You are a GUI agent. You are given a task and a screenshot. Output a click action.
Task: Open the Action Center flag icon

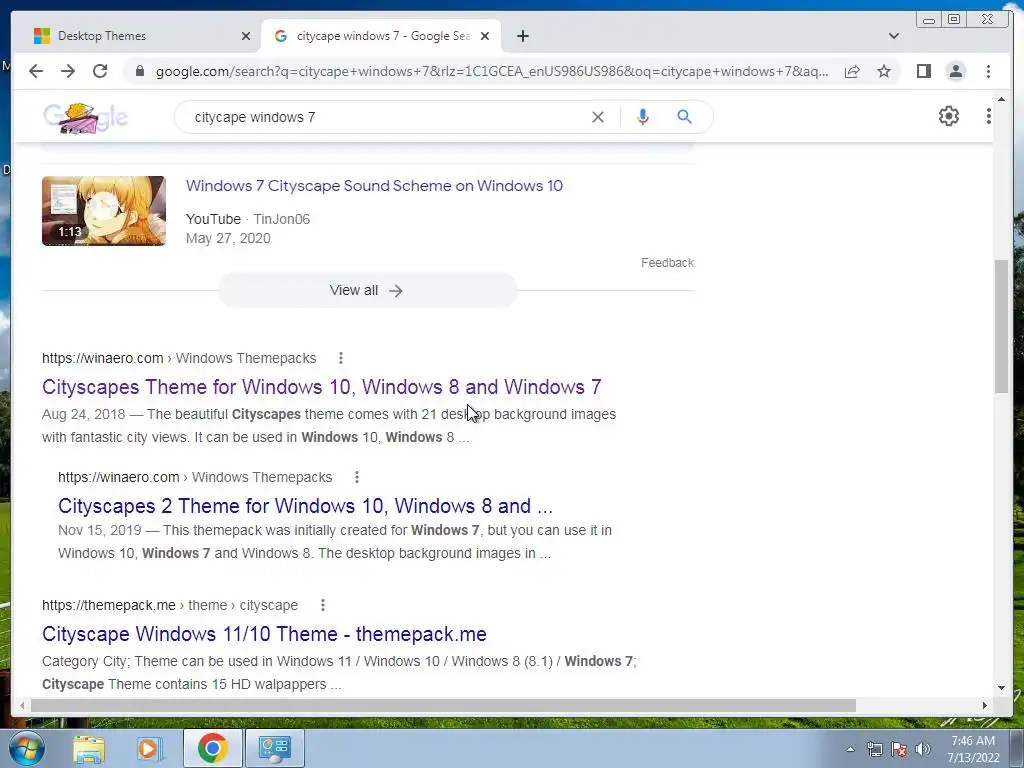(x=899, y=750)
